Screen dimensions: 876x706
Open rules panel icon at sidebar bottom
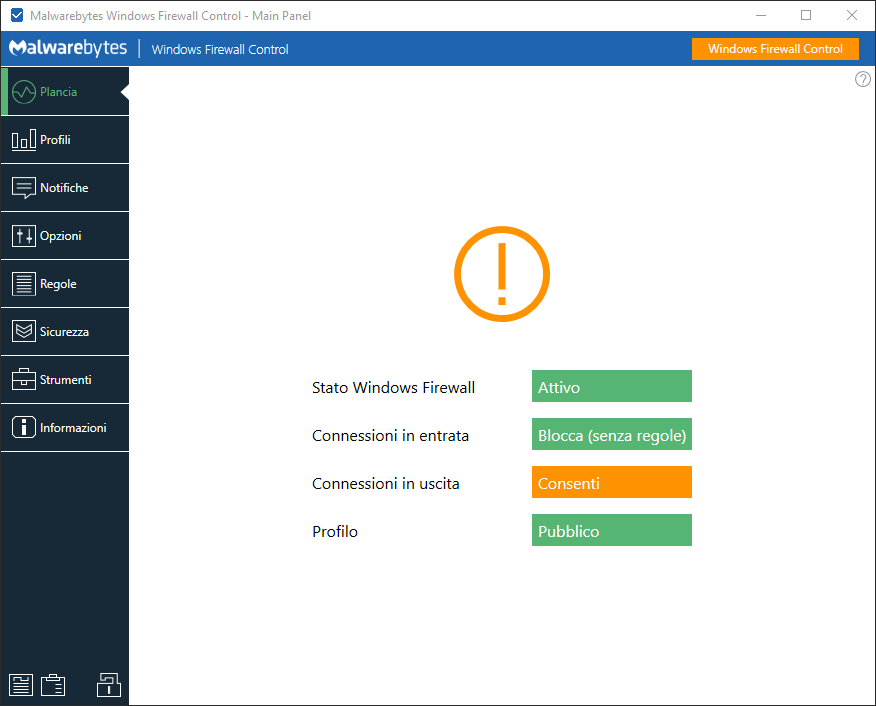[x=21, y=685]
